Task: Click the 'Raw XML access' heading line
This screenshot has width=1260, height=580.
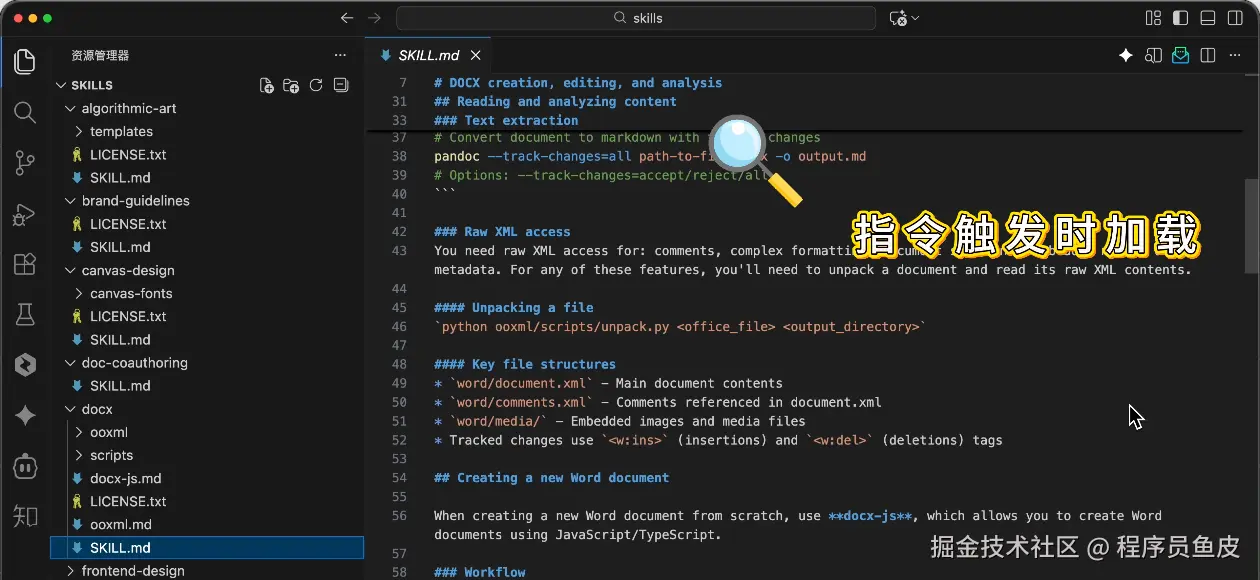Action: (502, 231)
